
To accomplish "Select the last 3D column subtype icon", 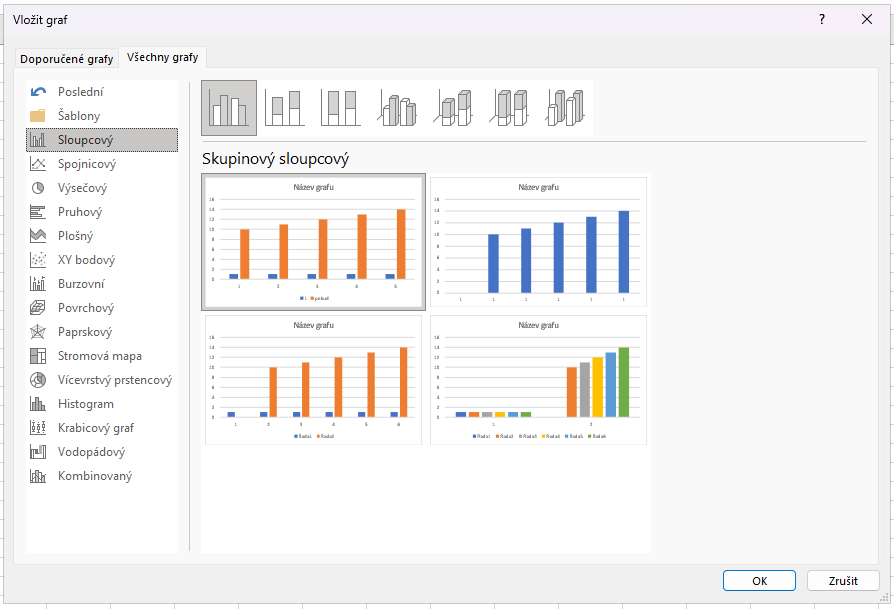I will click(x=565, y=108).
